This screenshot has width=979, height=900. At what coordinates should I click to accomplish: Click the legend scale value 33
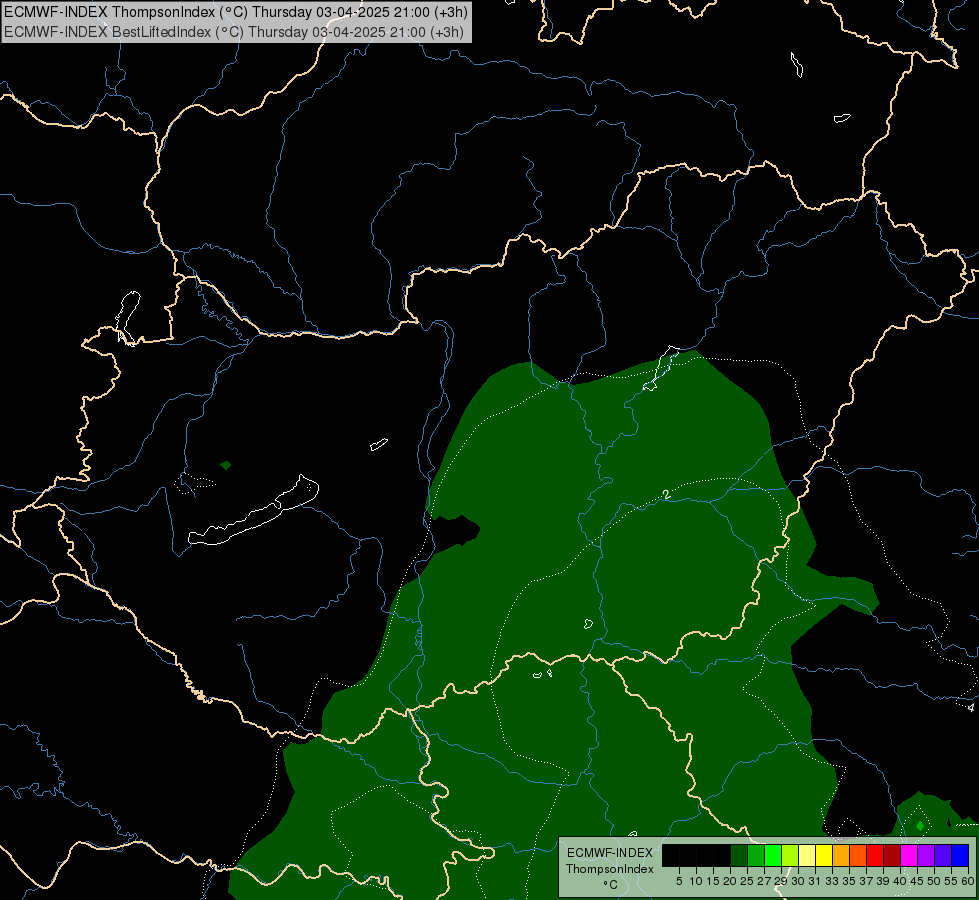click(x=832, y=881)
